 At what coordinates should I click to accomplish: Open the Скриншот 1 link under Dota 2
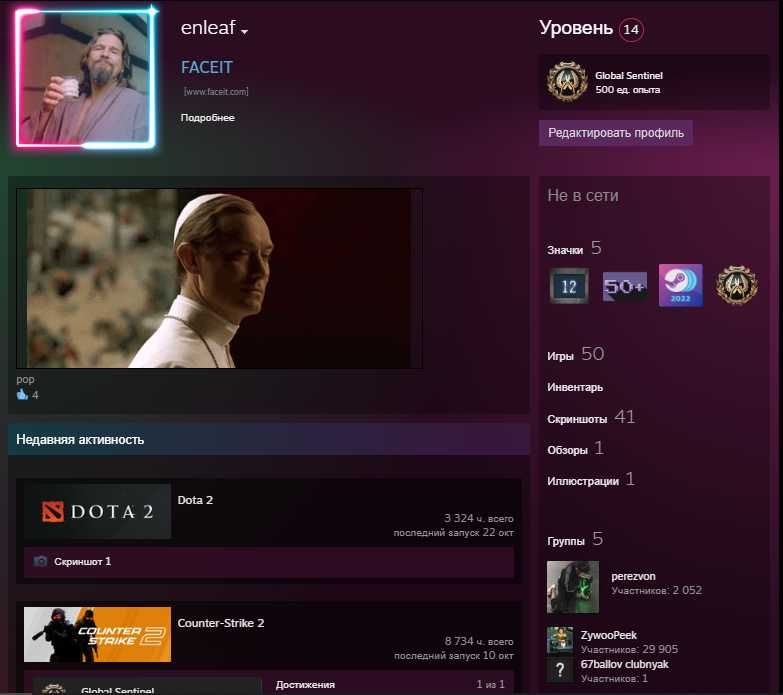click(82, 562)
